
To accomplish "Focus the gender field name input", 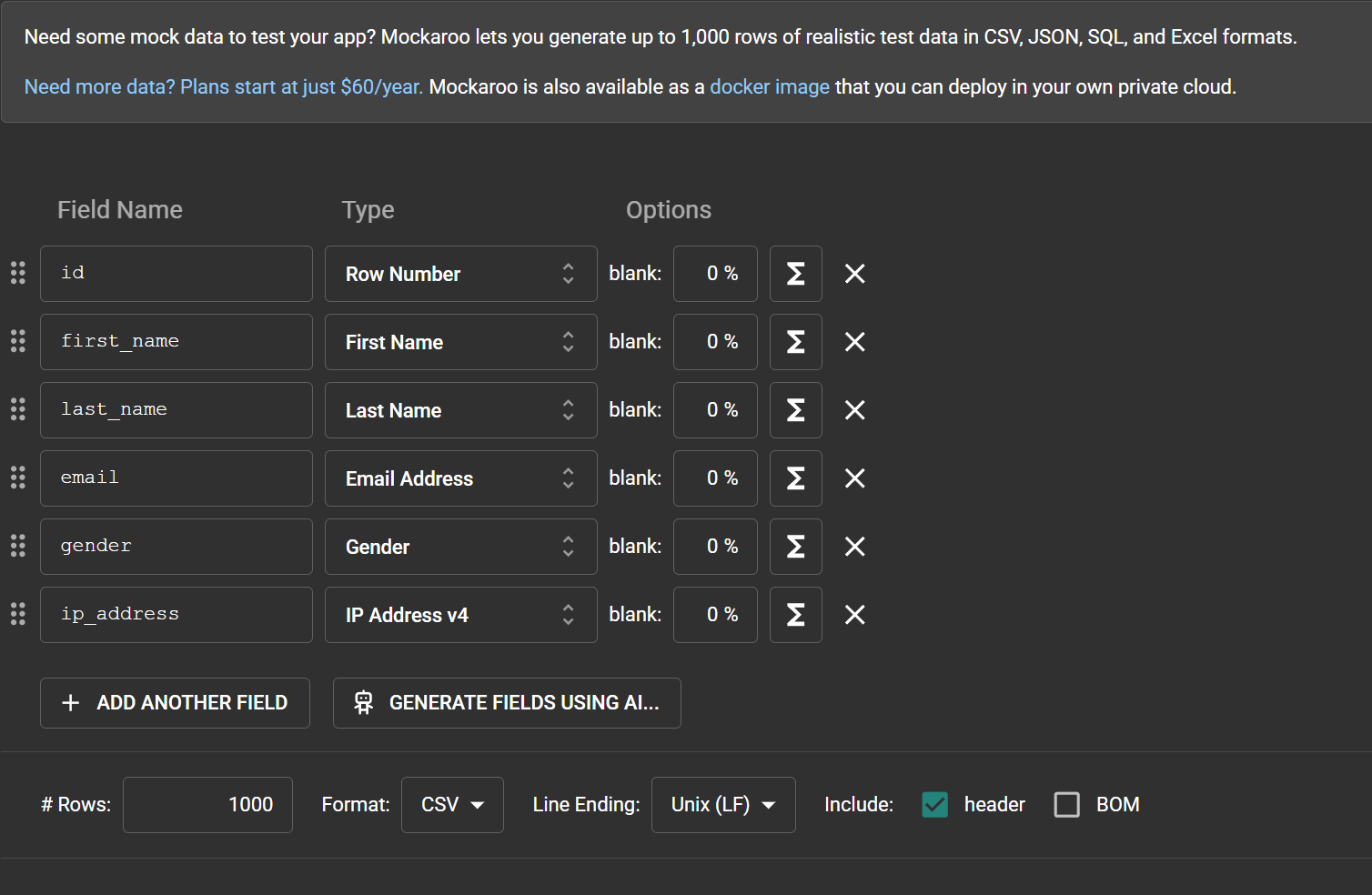I will pos(177,547).
